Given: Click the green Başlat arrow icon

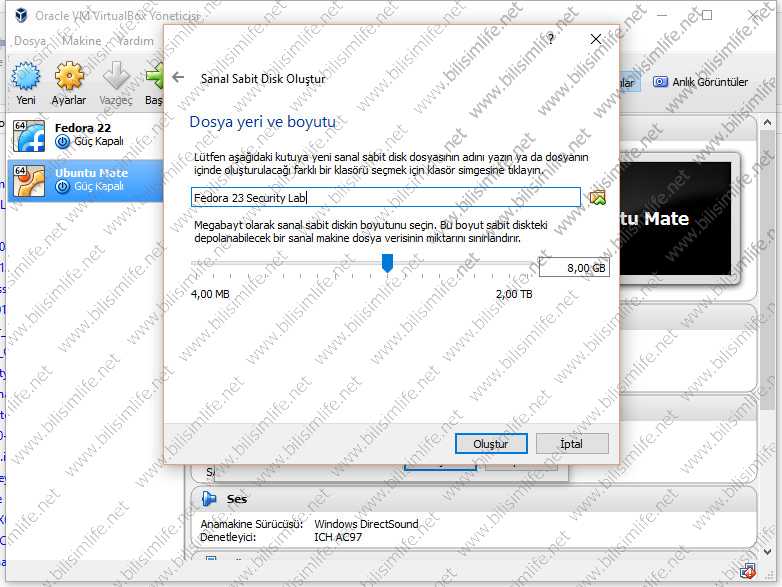Looking at the screenshot, I should 154,76.
